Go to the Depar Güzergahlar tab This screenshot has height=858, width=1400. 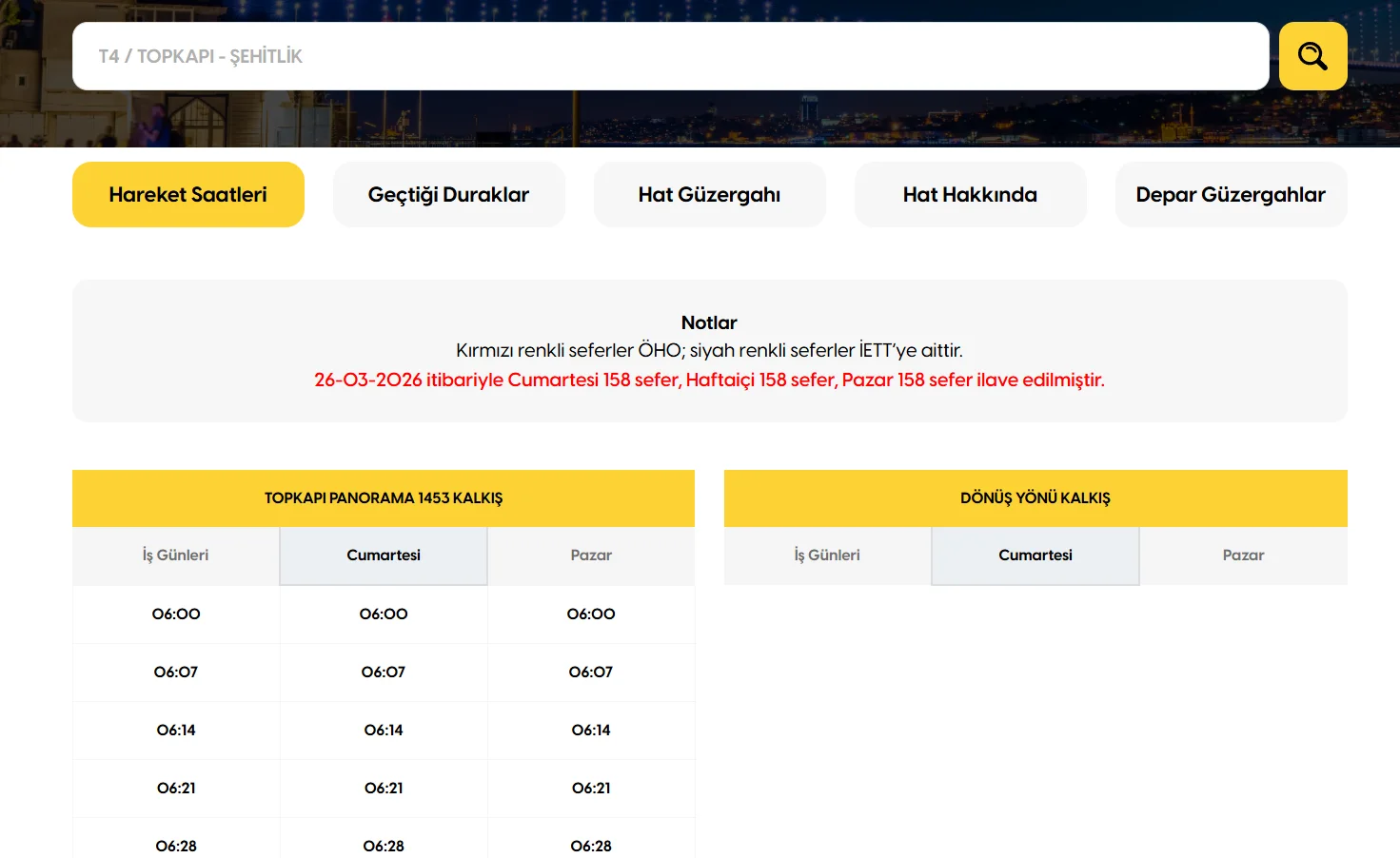(x=1231, y=194)
